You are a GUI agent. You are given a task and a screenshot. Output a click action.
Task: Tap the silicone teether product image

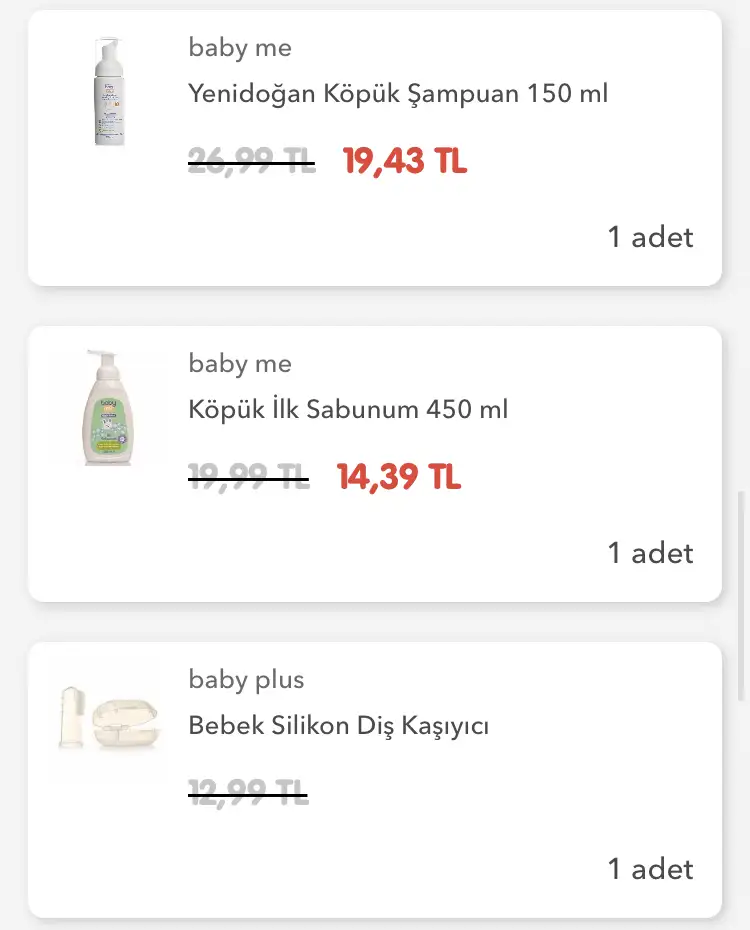pyautogui.click(x=107, y=718)
